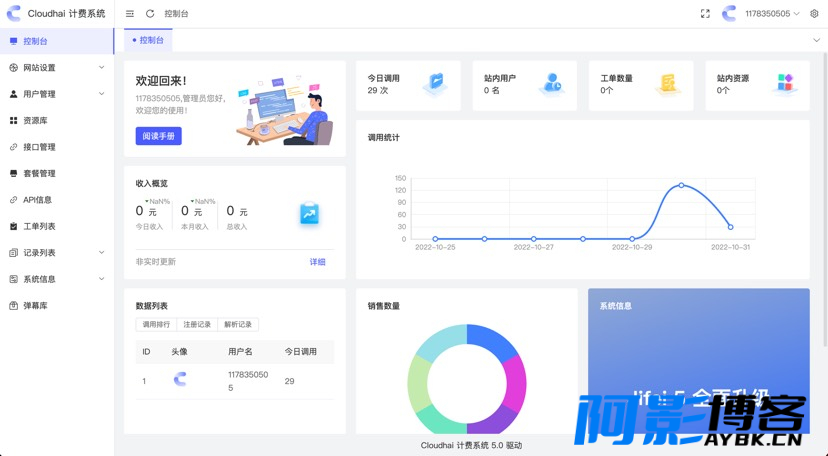Expand the 用户管理 sidebar menu
Screen dimensions: 828x456
57,94
